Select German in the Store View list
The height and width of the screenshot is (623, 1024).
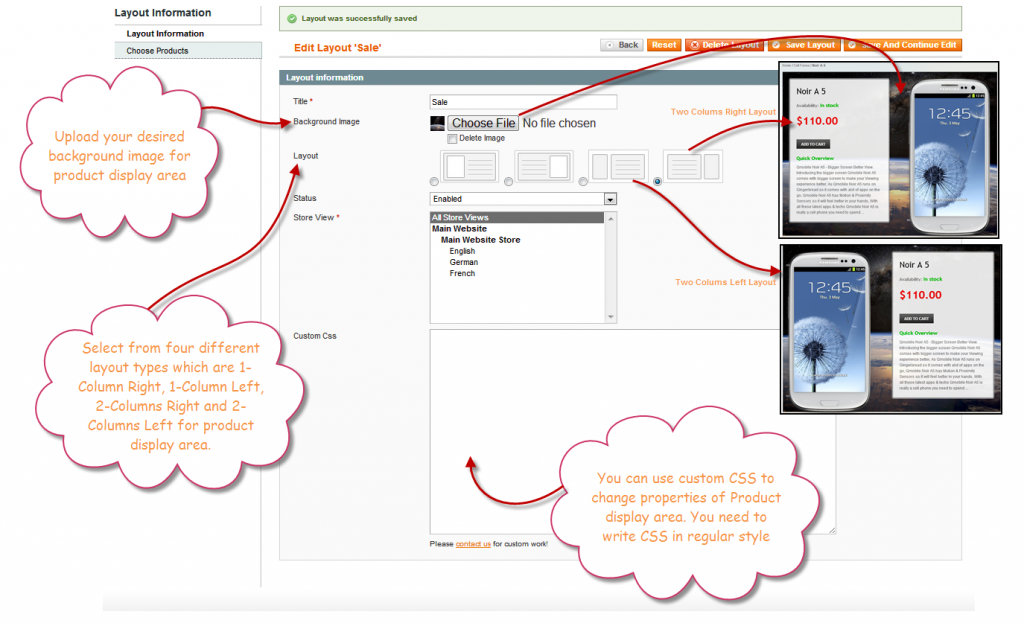(464, 262)
